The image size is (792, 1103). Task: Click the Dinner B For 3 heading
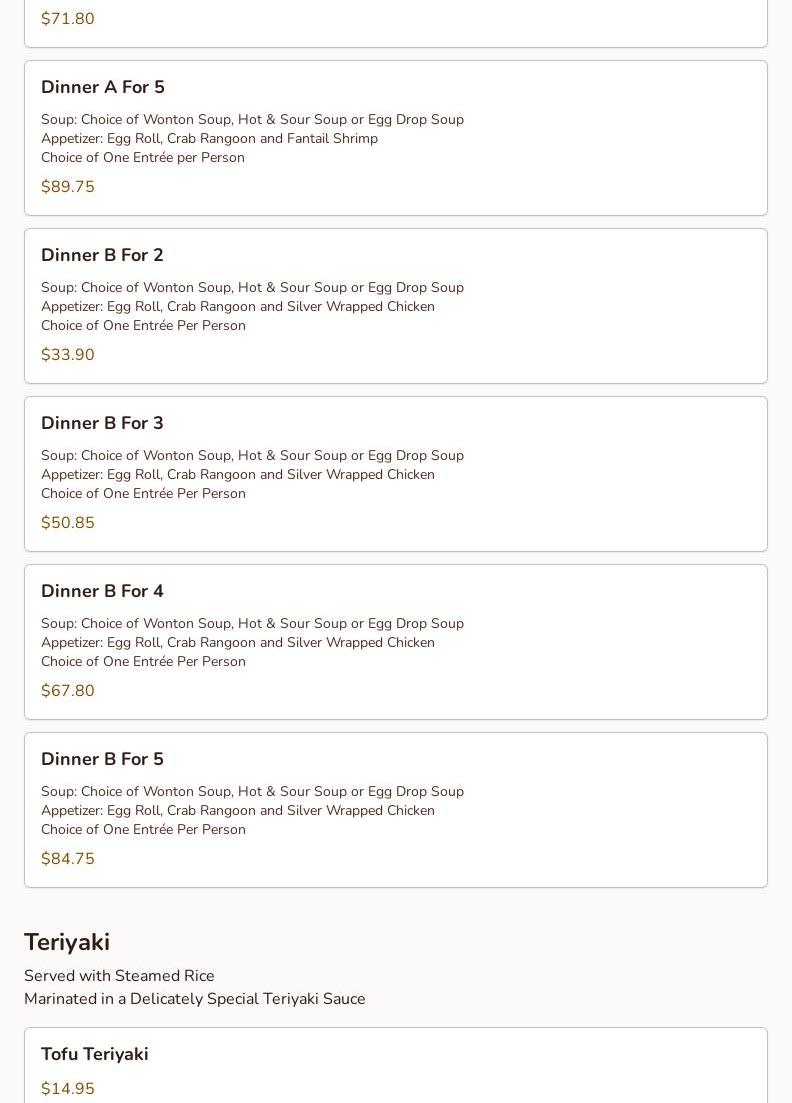click(102, 424)
